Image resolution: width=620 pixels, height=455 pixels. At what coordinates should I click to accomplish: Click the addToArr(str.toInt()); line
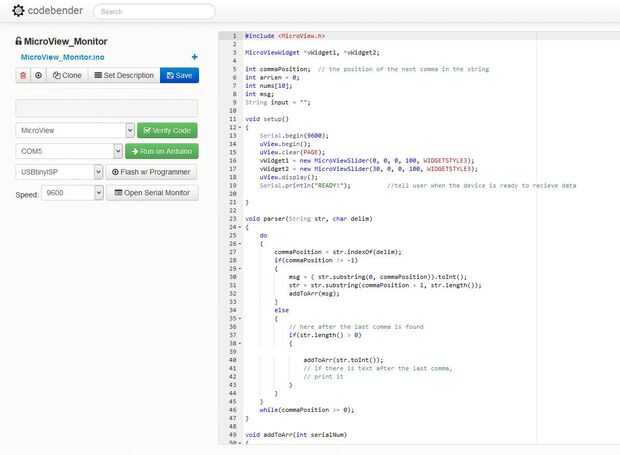coord(343,360)
